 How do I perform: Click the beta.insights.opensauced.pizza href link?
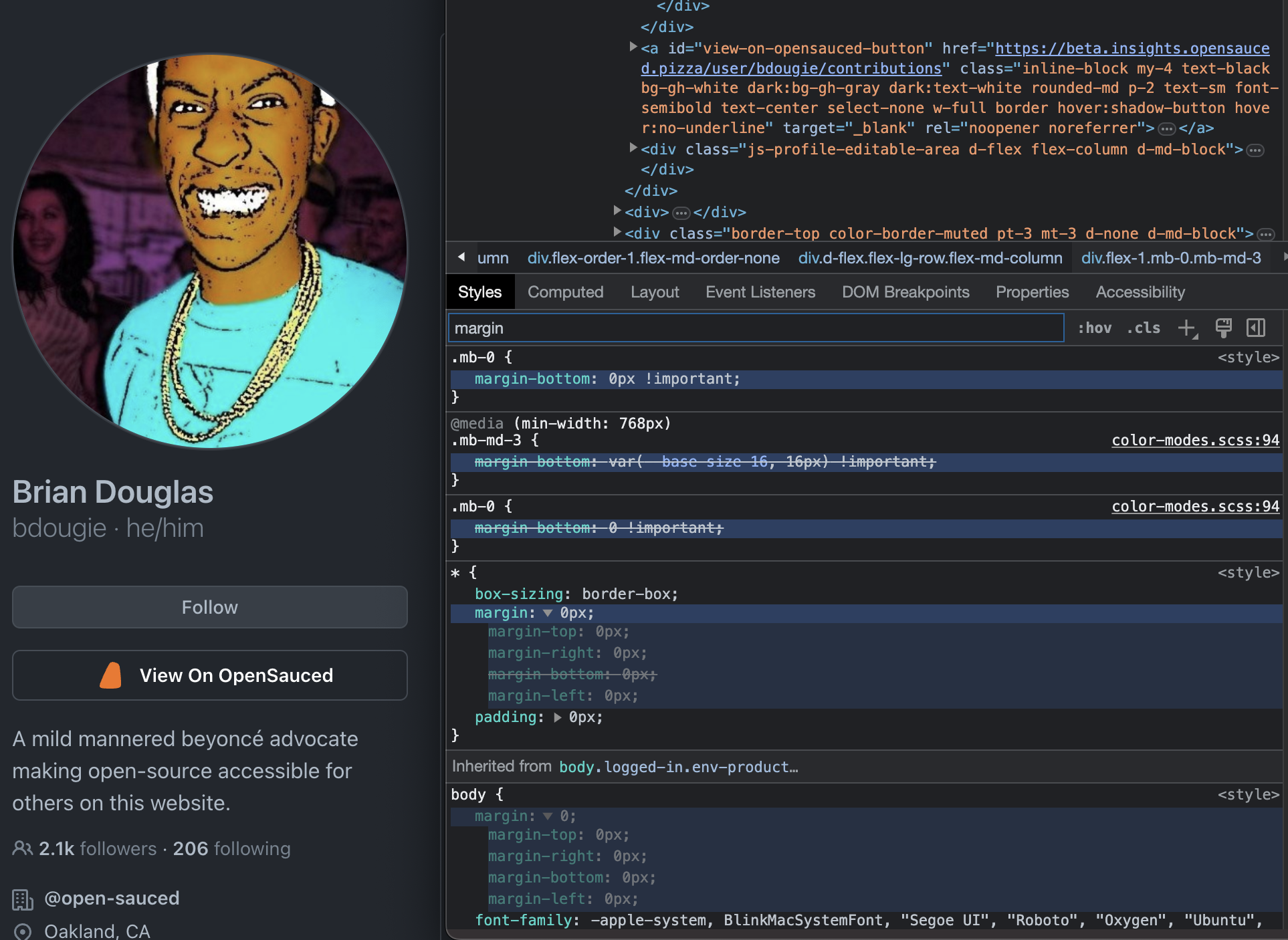pos(1130,48)
